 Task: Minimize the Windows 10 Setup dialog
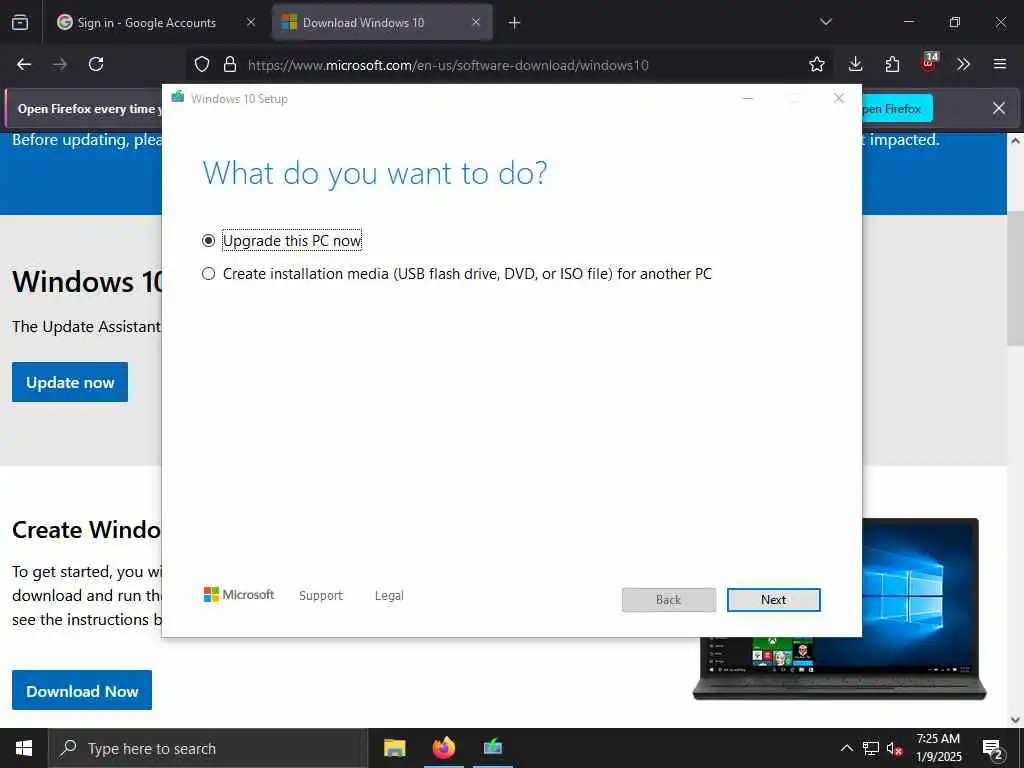pyautogui.click(x=748, y=98)
